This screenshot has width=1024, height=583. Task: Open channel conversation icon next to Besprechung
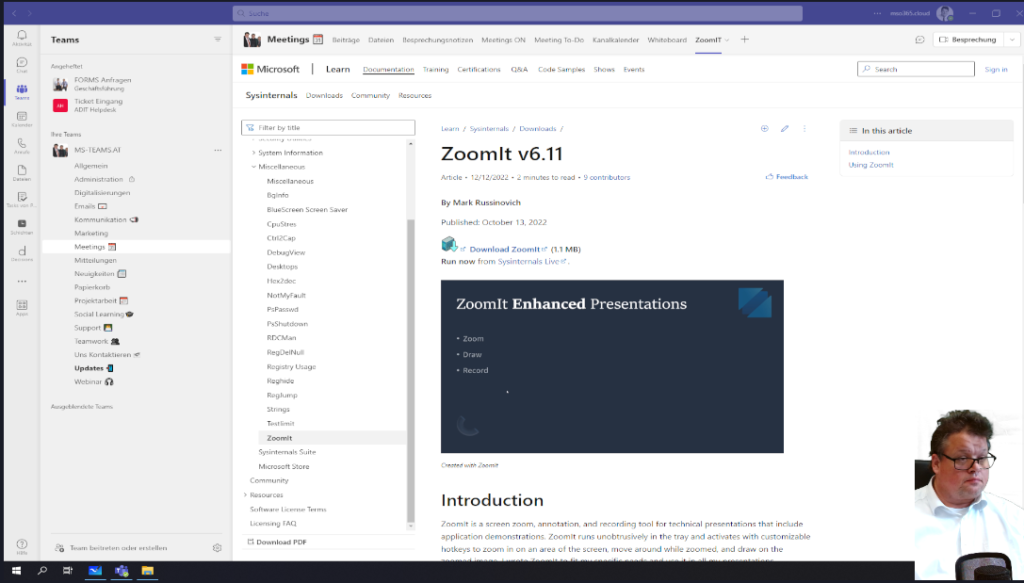pyautogui.click(x=920, y=40)
